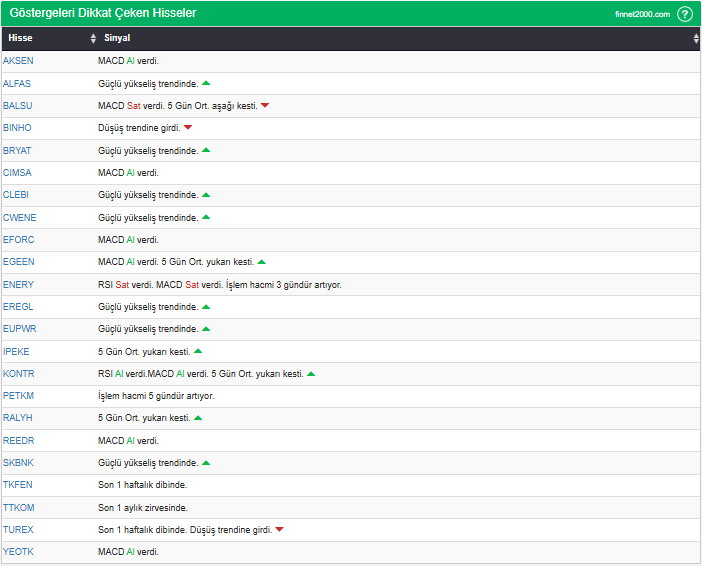Open the CIMSA ticker link

tap(17, 172)
